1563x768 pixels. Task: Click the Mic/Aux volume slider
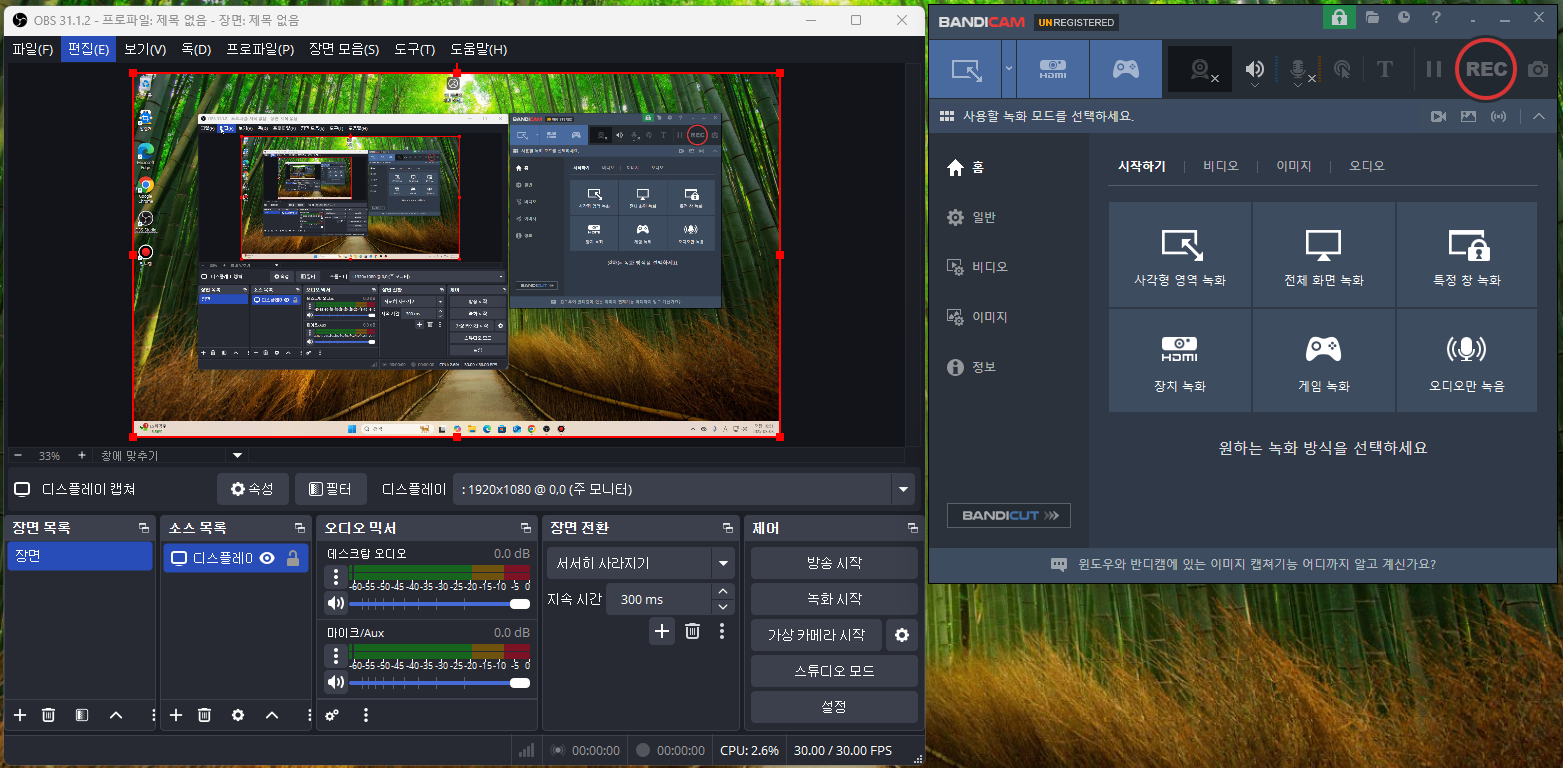(440, 683)
